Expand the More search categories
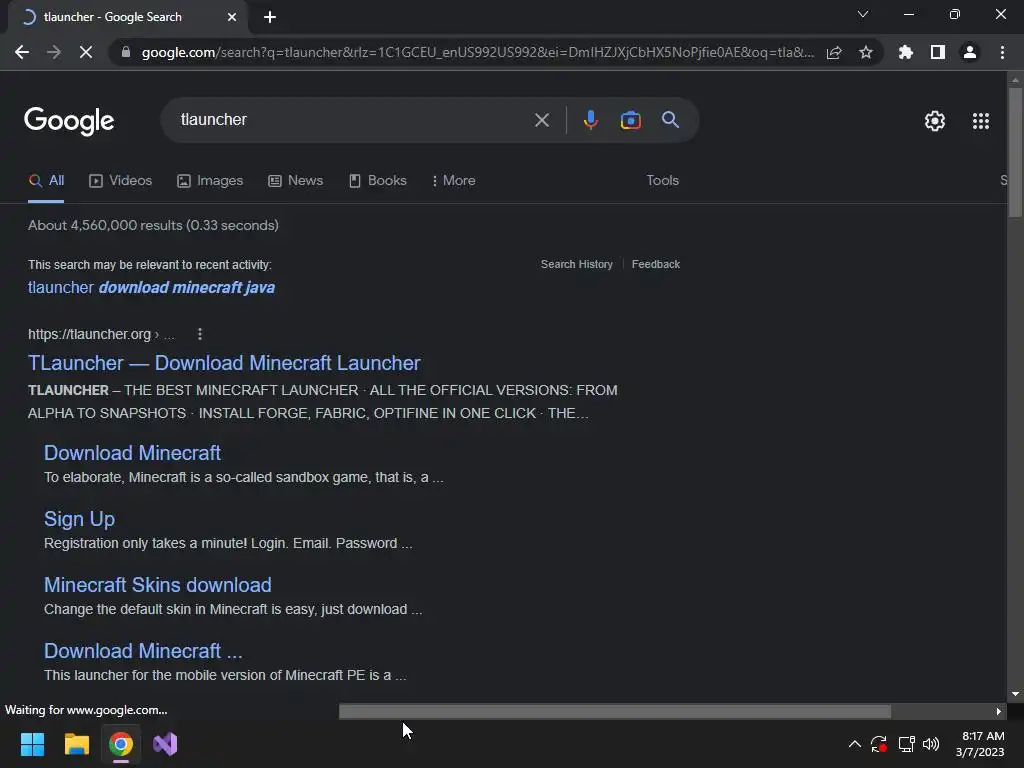The image size is (1024, 768). [x=453, y=180]
